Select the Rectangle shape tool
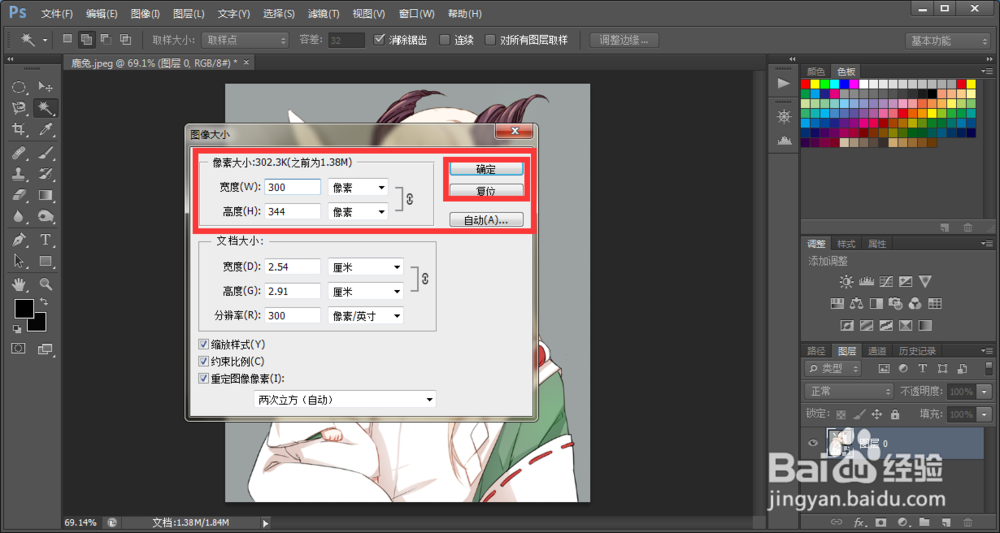The image size is (1000, 533). [45, 261]
